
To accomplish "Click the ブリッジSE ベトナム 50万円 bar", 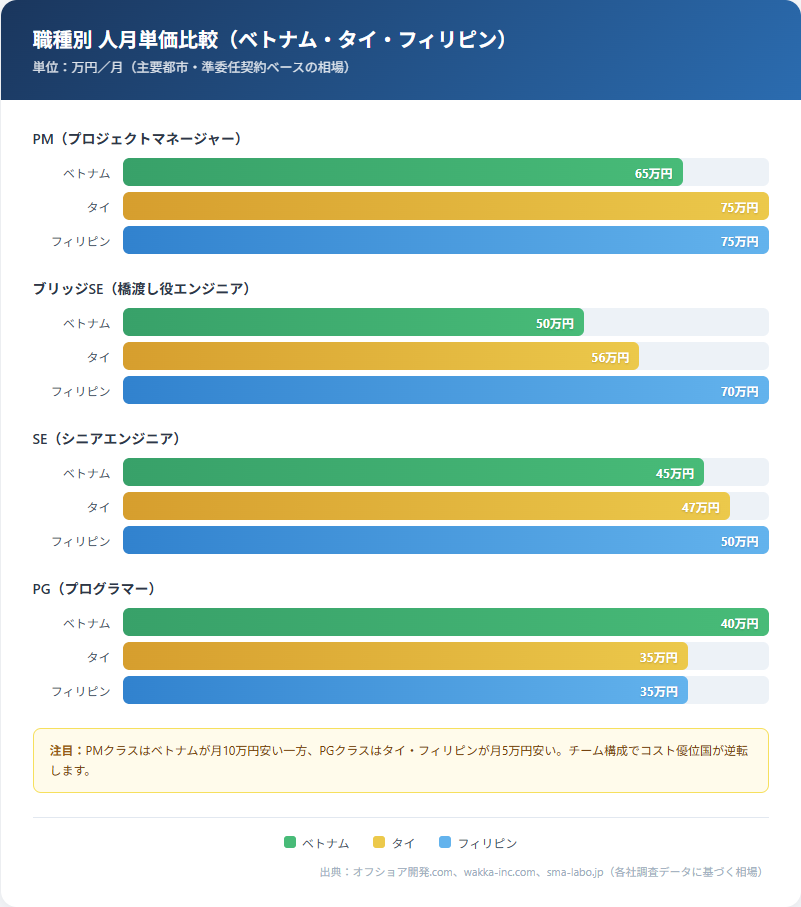I will coord(352,322).
